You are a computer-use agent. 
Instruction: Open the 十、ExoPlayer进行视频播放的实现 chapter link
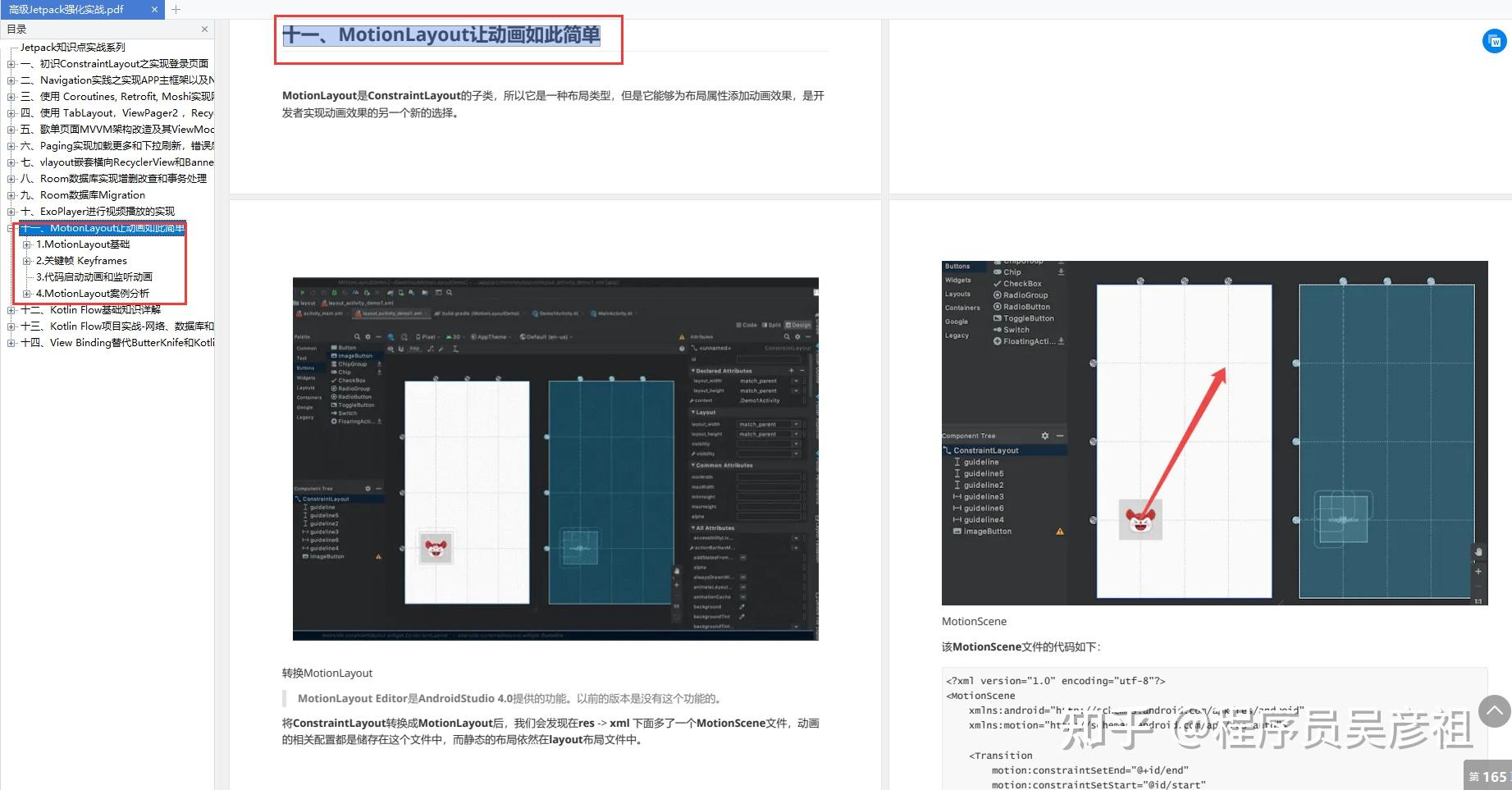point(93,211)
